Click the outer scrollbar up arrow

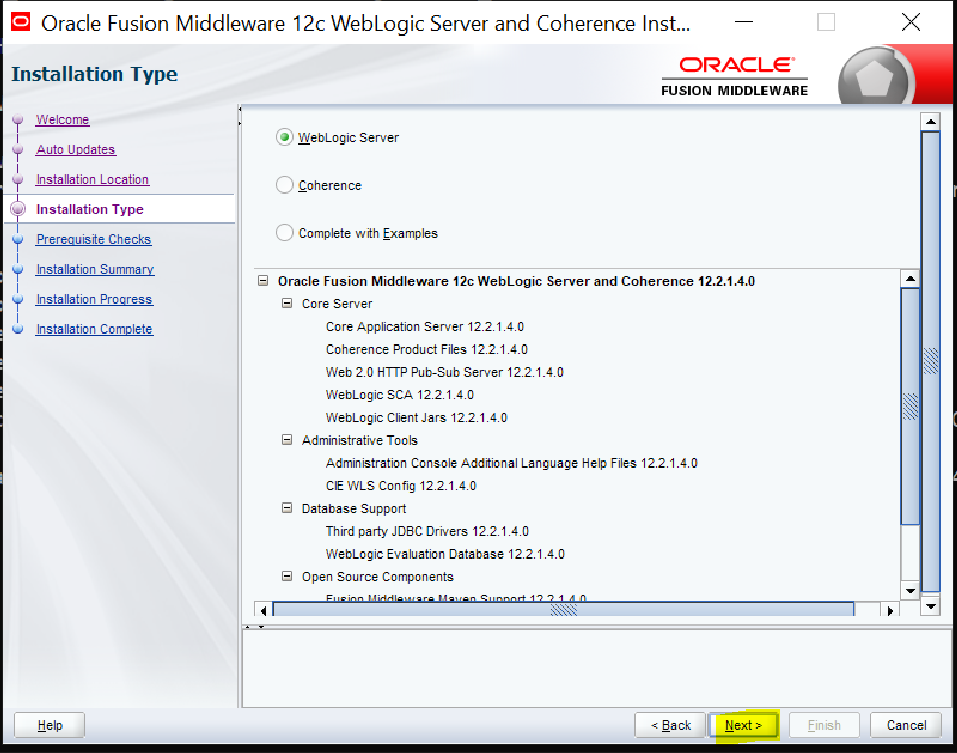point(931,121)
